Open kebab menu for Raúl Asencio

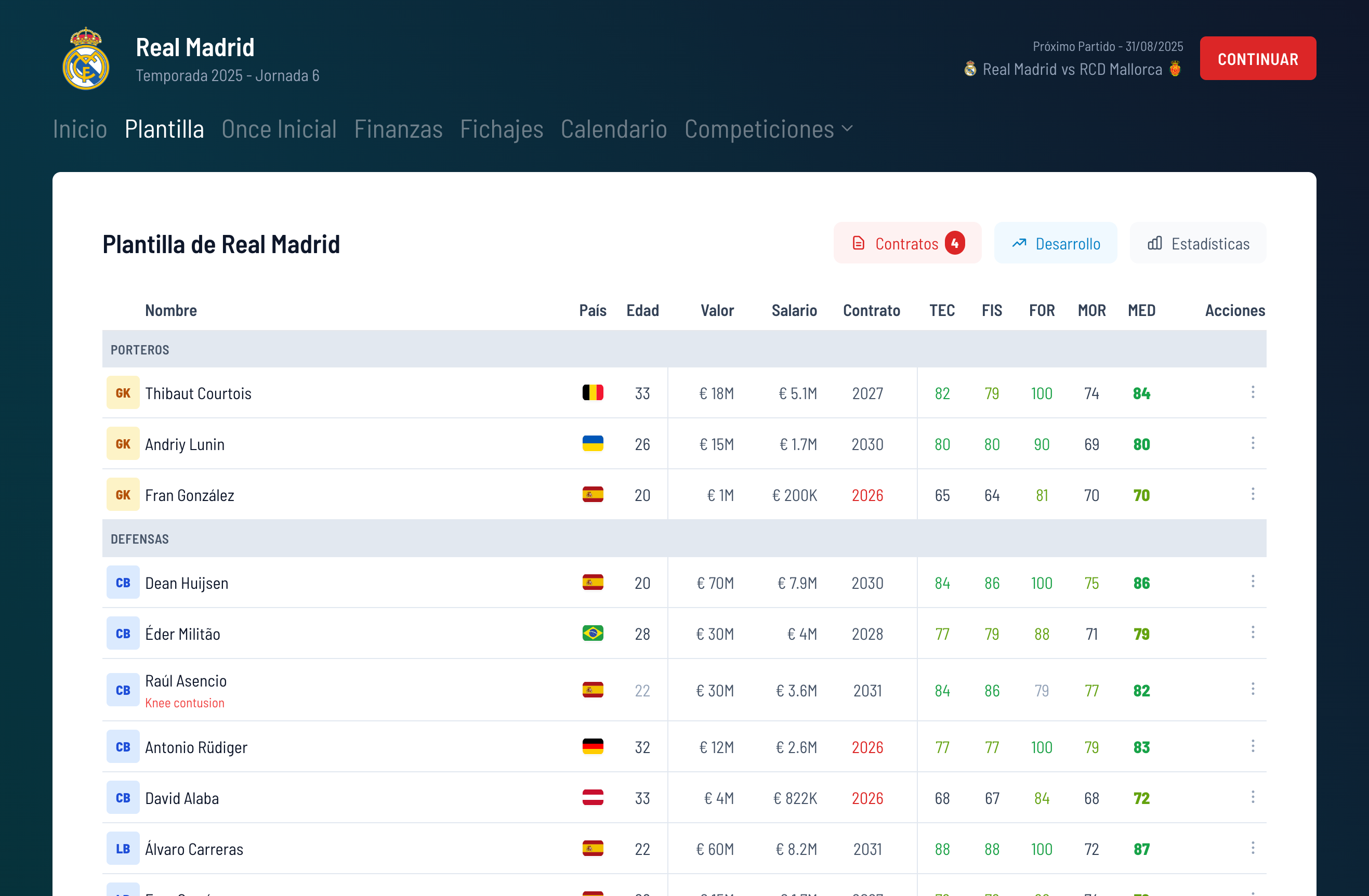click(x=1252, y=690)
